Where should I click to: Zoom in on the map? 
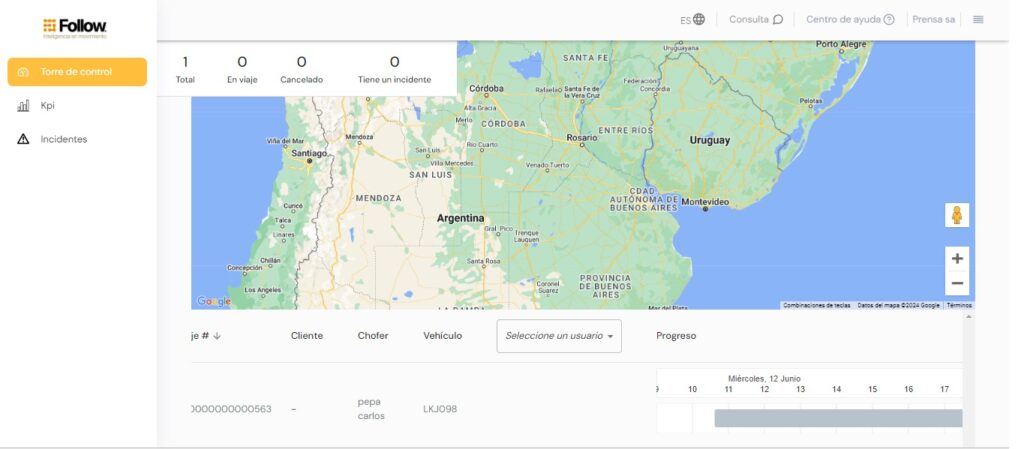tap(957, 258)
